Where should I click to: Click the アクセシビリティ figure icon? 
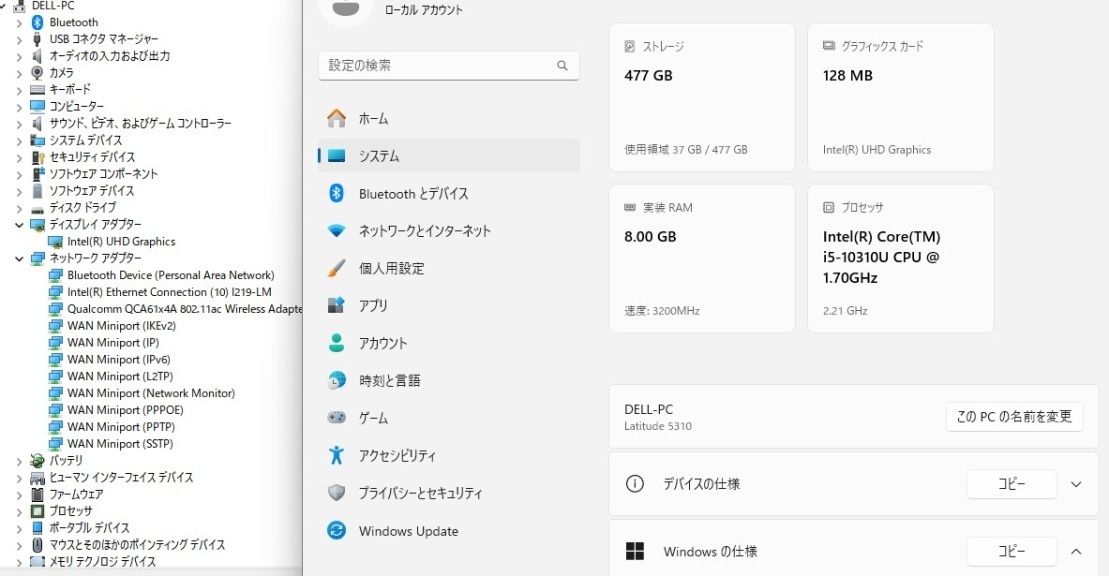[x=337, y=455]
